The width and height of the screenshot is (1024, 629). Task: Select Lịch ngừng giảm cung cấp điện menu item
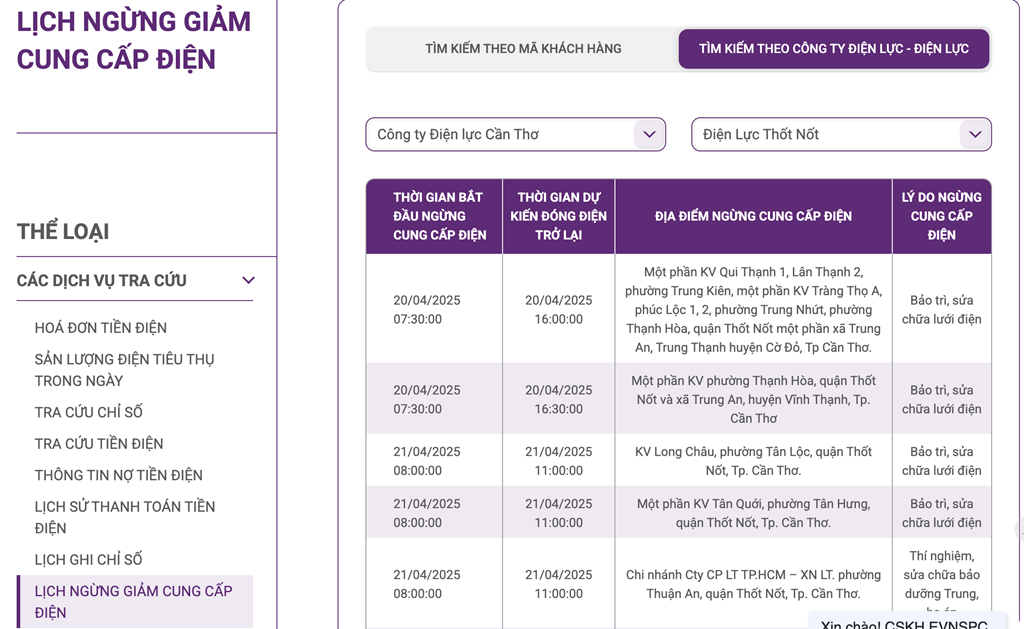[x=133, y=601]
